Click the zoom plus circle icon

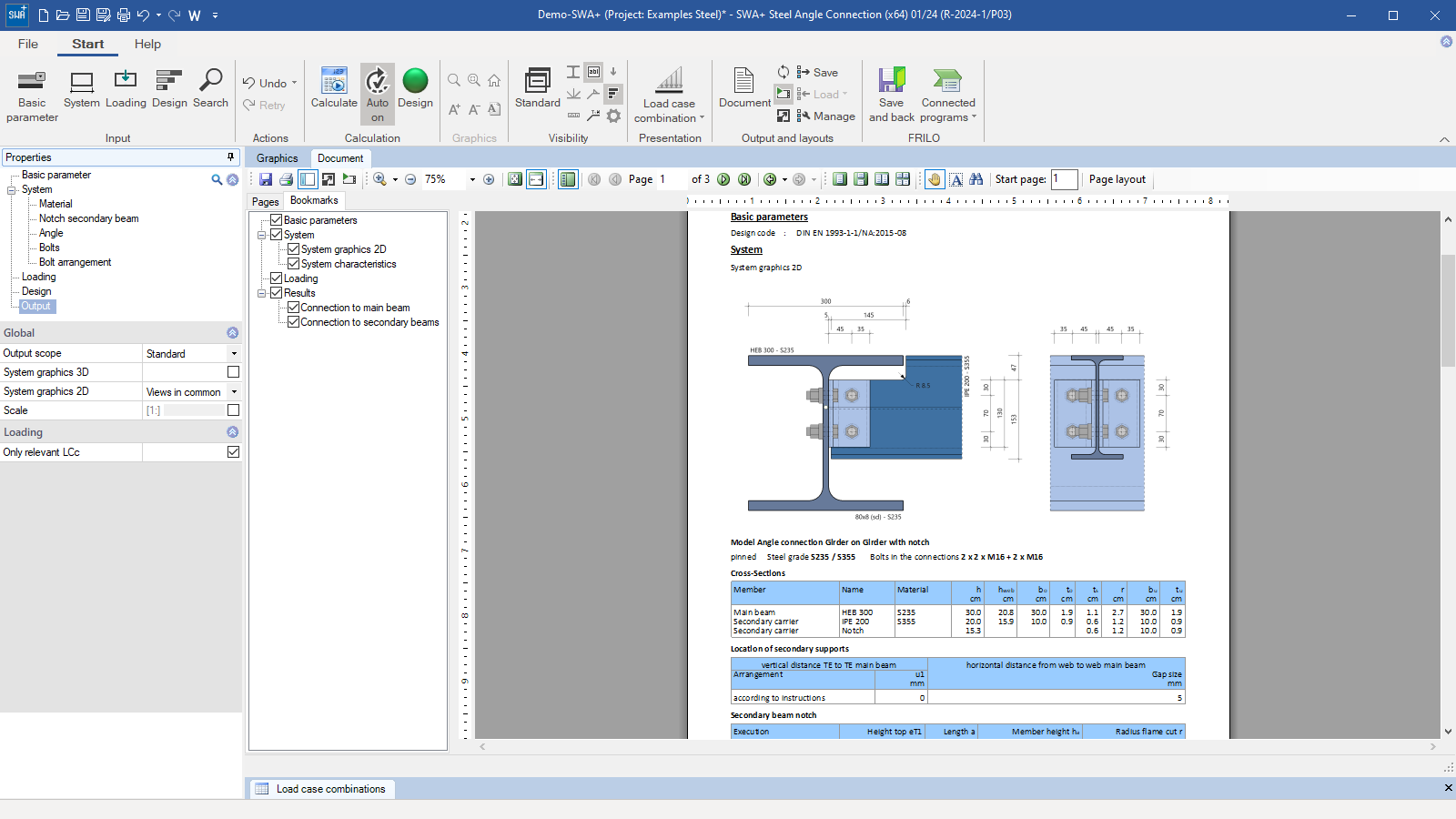489,179
